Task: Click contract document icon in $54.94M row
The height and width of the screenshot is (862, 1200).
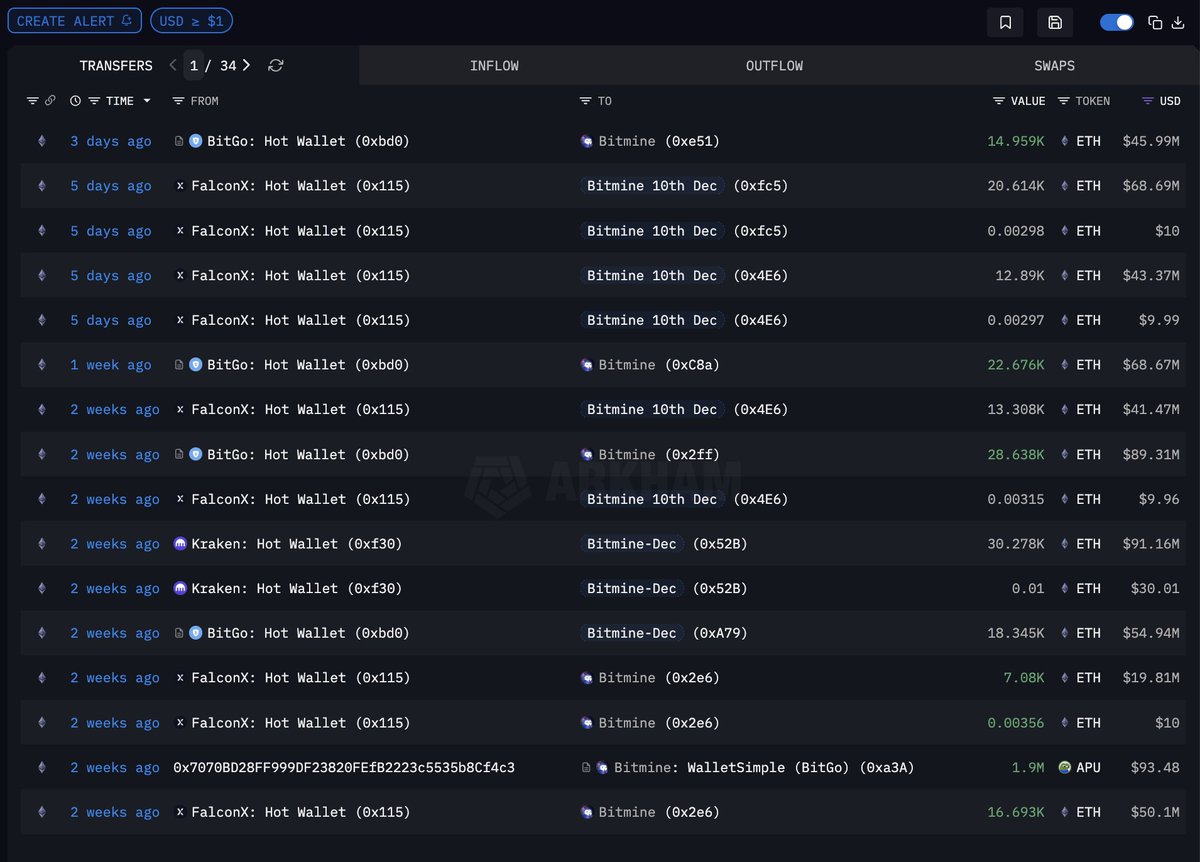Action: pyautogui.click(x=179, y=633)
